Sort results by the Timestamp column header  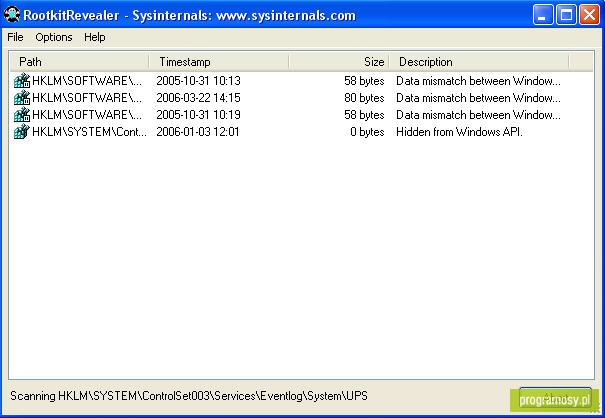(219, 62)
